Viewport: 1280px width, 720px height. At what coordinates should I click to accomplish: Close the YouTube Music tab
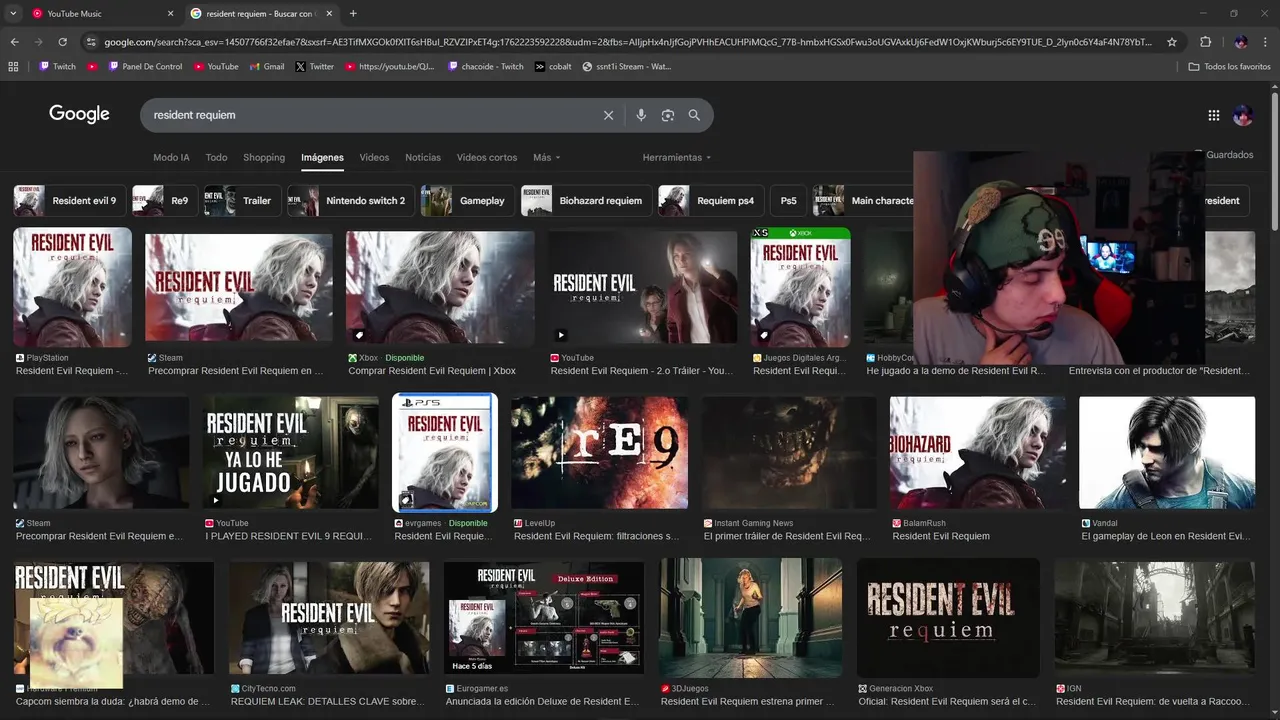(x=170, y=14)
